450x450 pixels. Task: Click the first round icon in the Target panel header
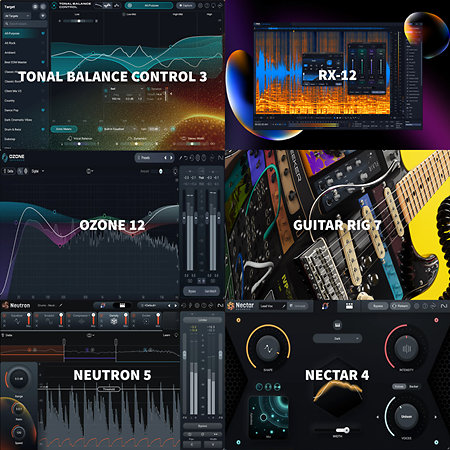pyautogui.click(x=35, y=6)
